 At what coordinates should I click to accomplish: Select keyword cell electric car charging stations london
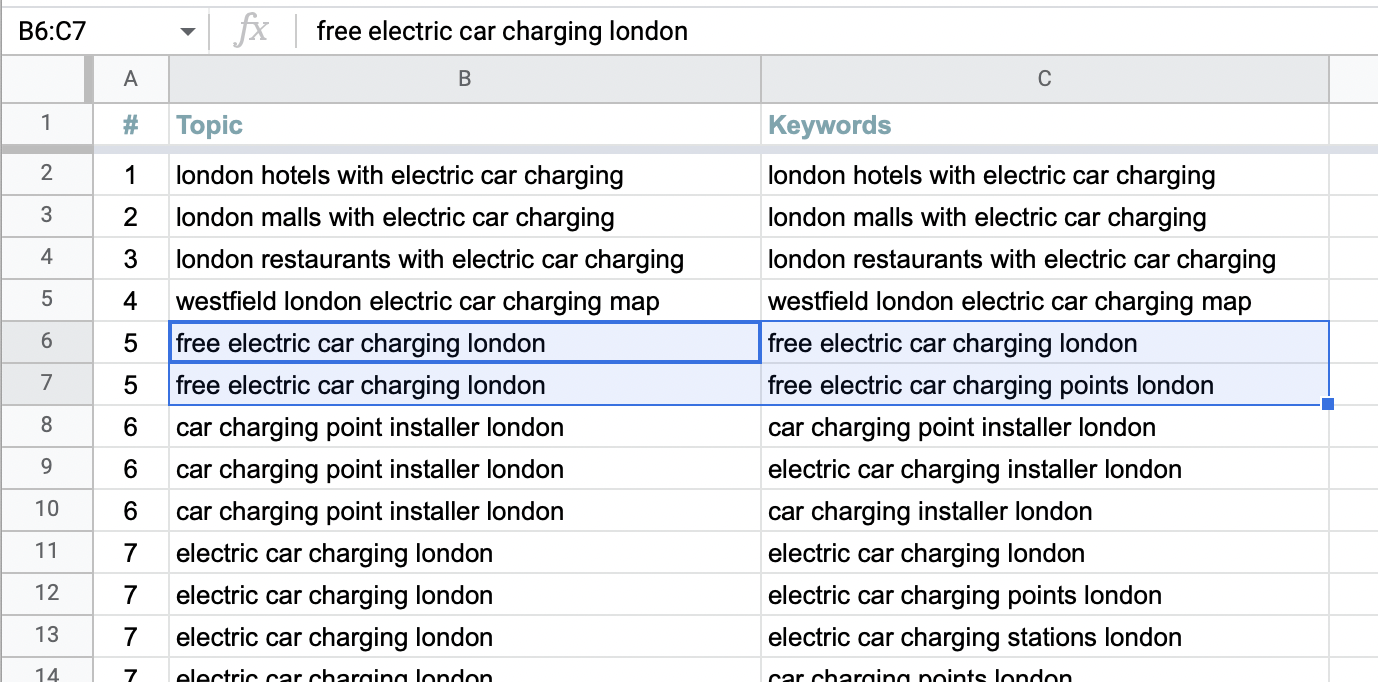[x=1045, y=637]
